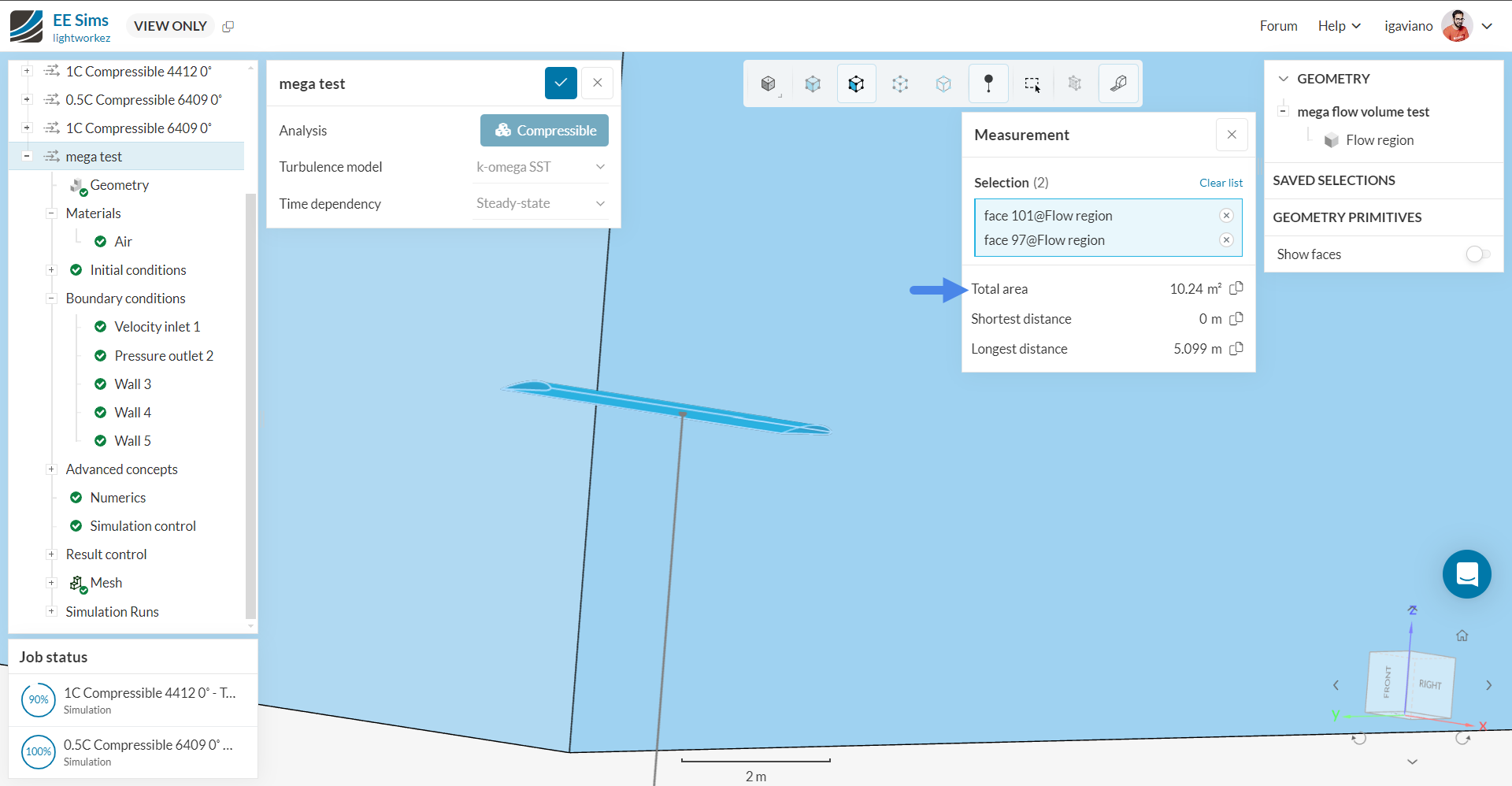
Task: Open the SimScale logo home page
Action: (27, 26)
